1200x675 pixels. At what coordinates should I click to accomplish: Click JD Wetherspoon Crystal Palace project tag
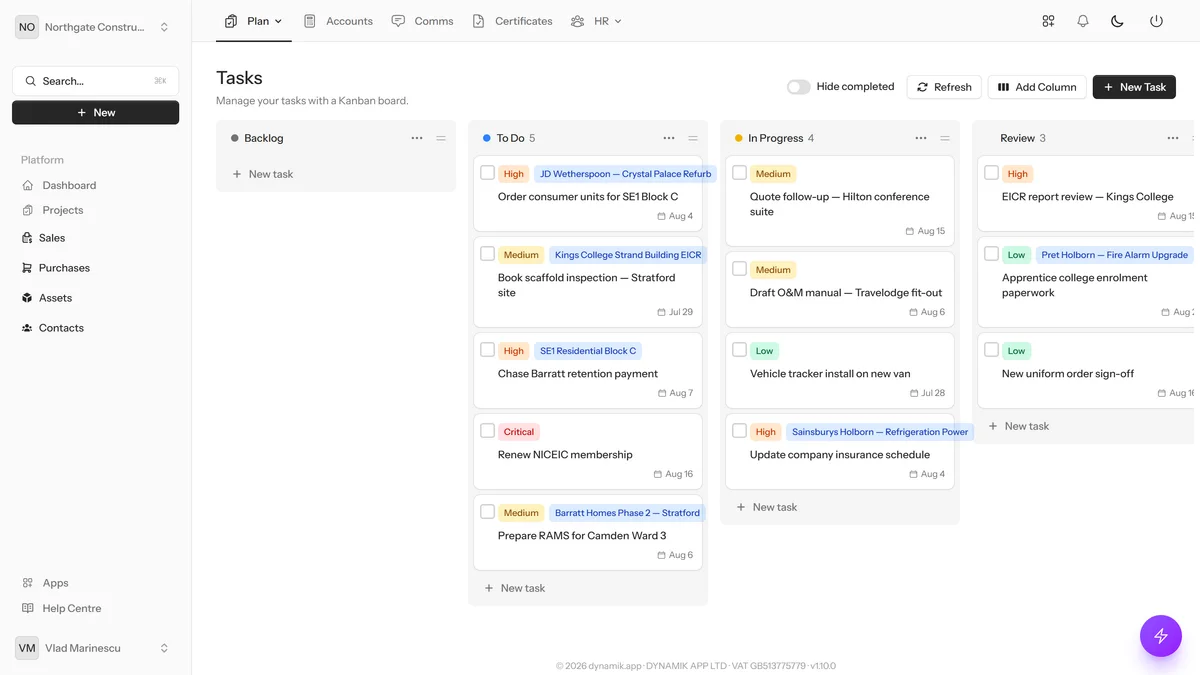point(625,174)
